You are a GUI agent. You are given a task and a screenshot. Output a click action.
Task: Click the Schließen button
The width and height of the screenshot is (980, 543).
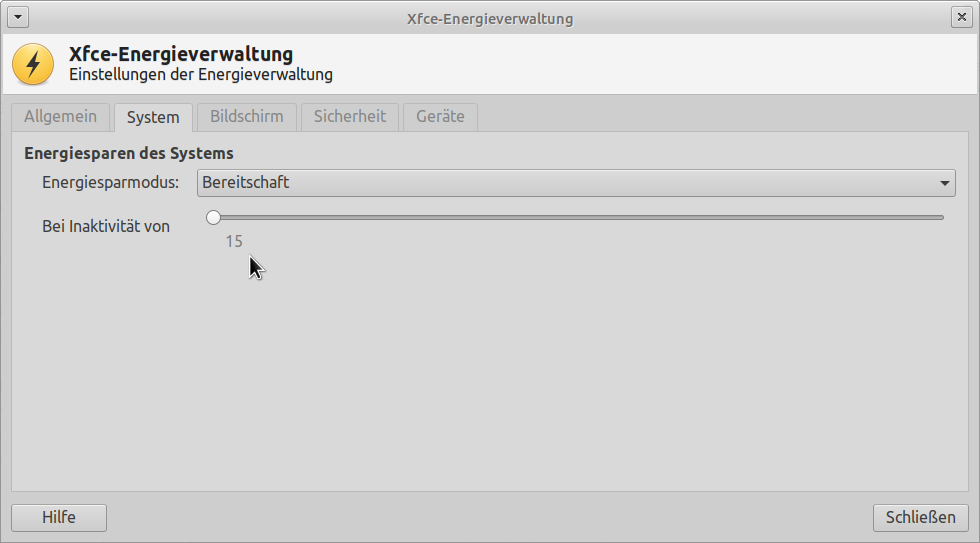pos(921,518)
